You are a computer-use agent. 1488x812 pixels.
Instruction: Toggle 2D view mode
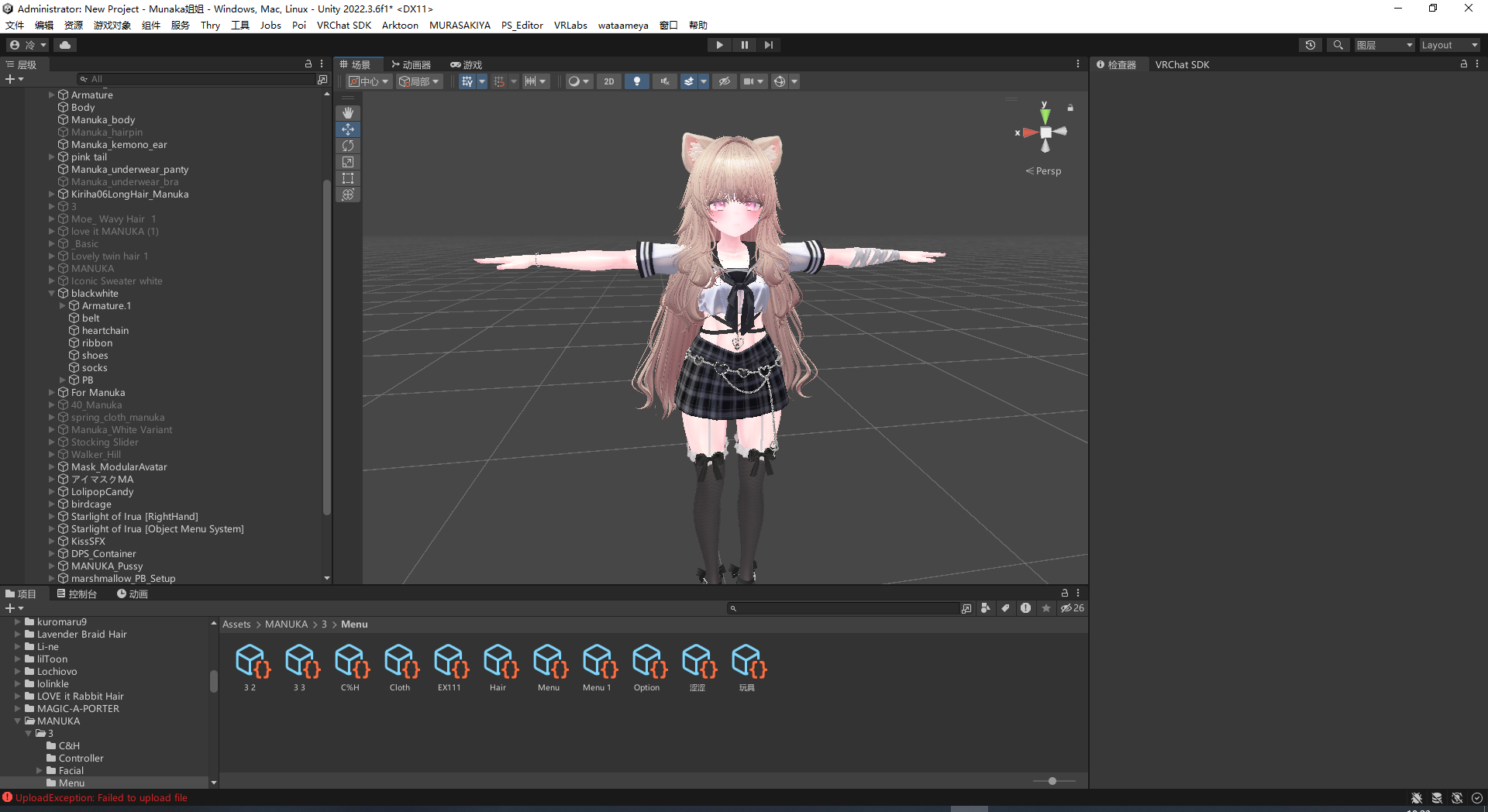[609, 81]
